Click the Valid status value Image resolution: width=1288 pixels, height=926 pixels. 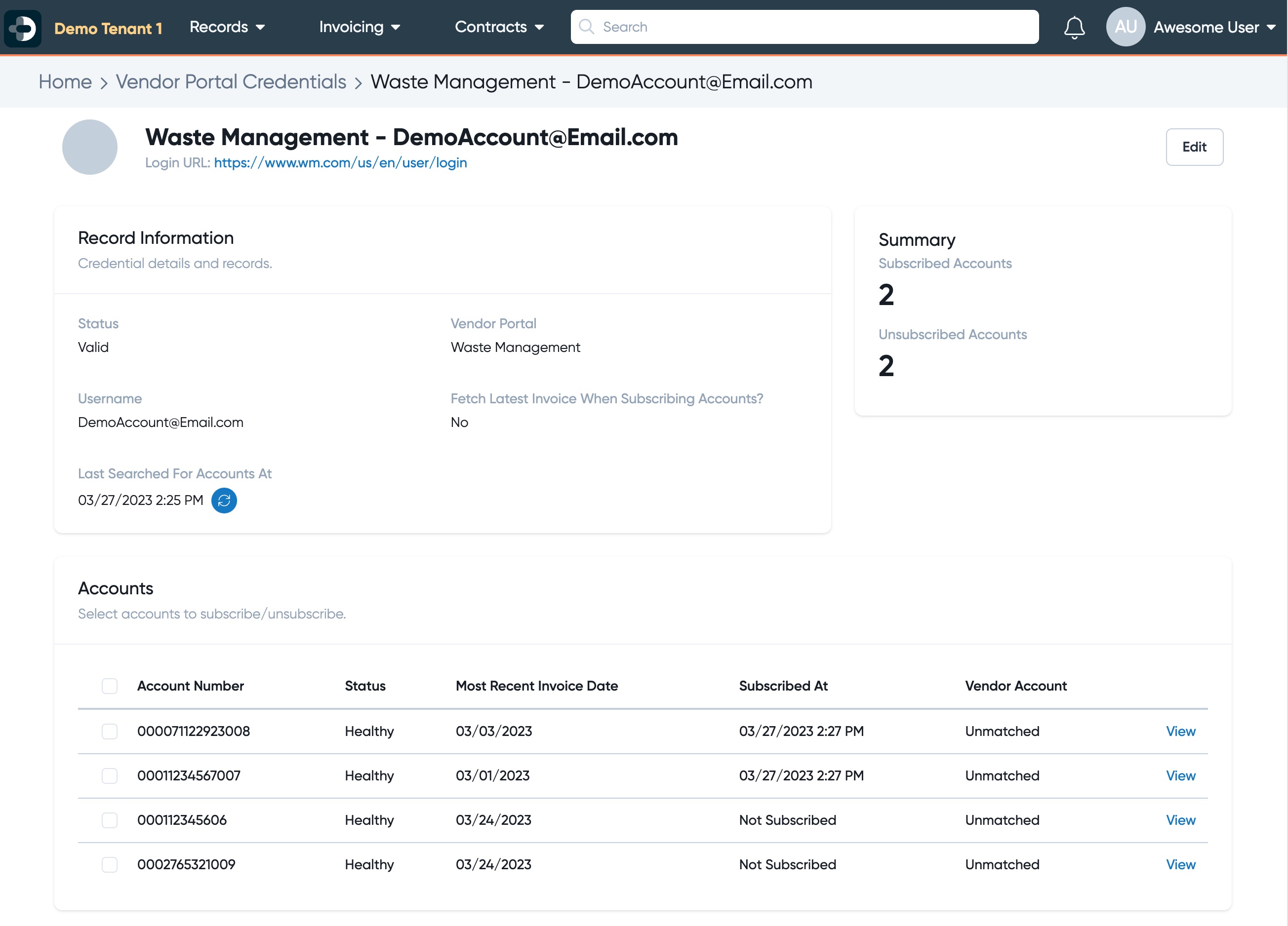click(x=93, y=347)
